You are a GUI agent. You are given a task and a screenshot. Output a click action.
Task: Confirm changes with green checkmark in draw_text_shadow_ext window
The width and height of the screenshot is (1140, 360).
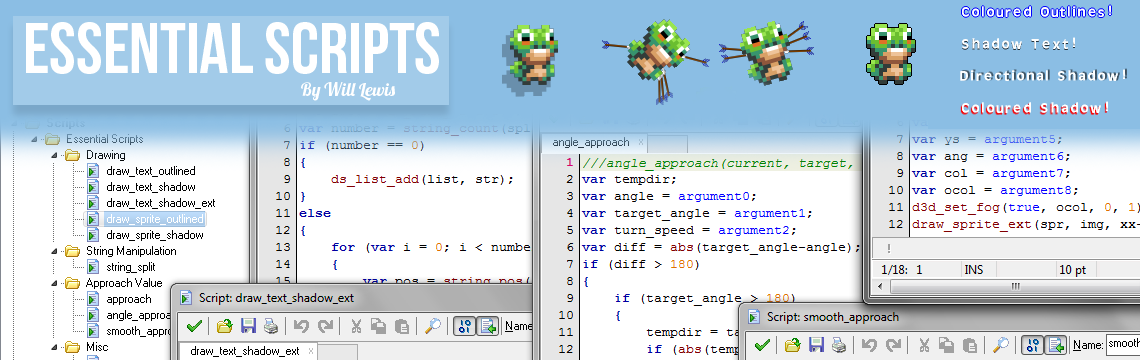click(194, 326)
